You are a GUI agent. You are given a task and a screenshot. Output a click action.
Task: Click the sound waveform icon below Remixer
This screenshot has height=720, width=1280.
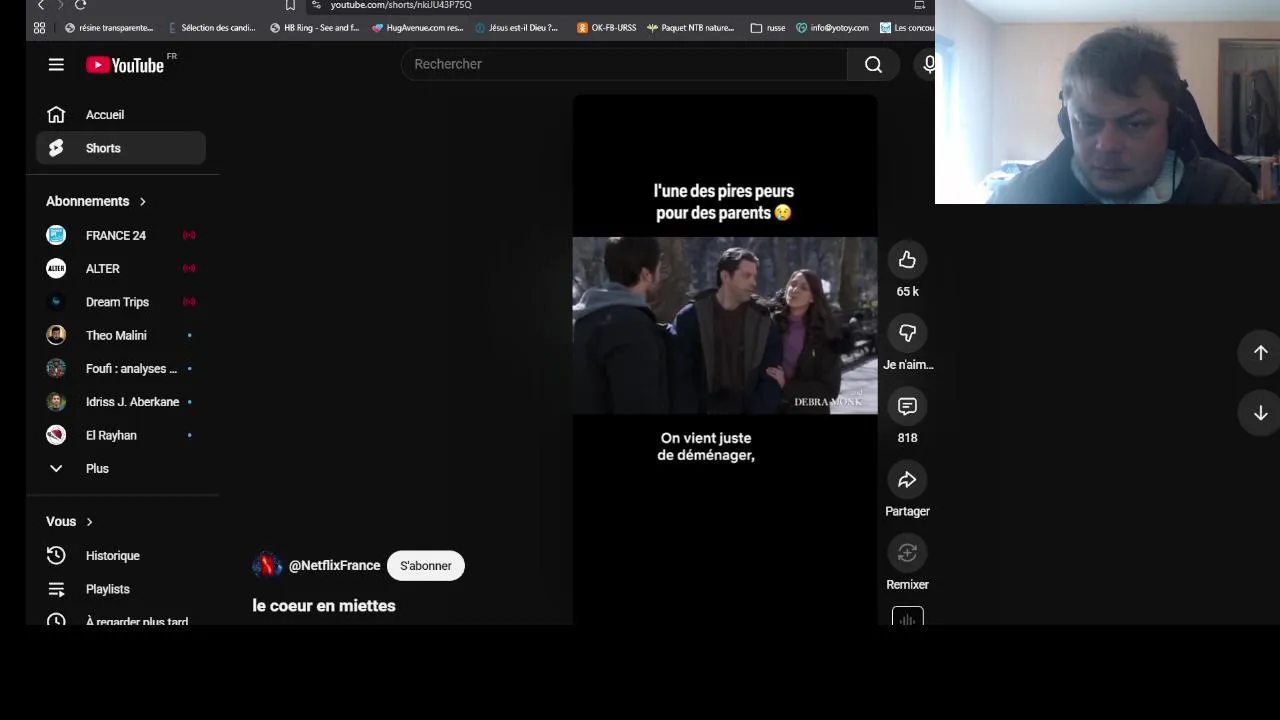tap(907, 617)
